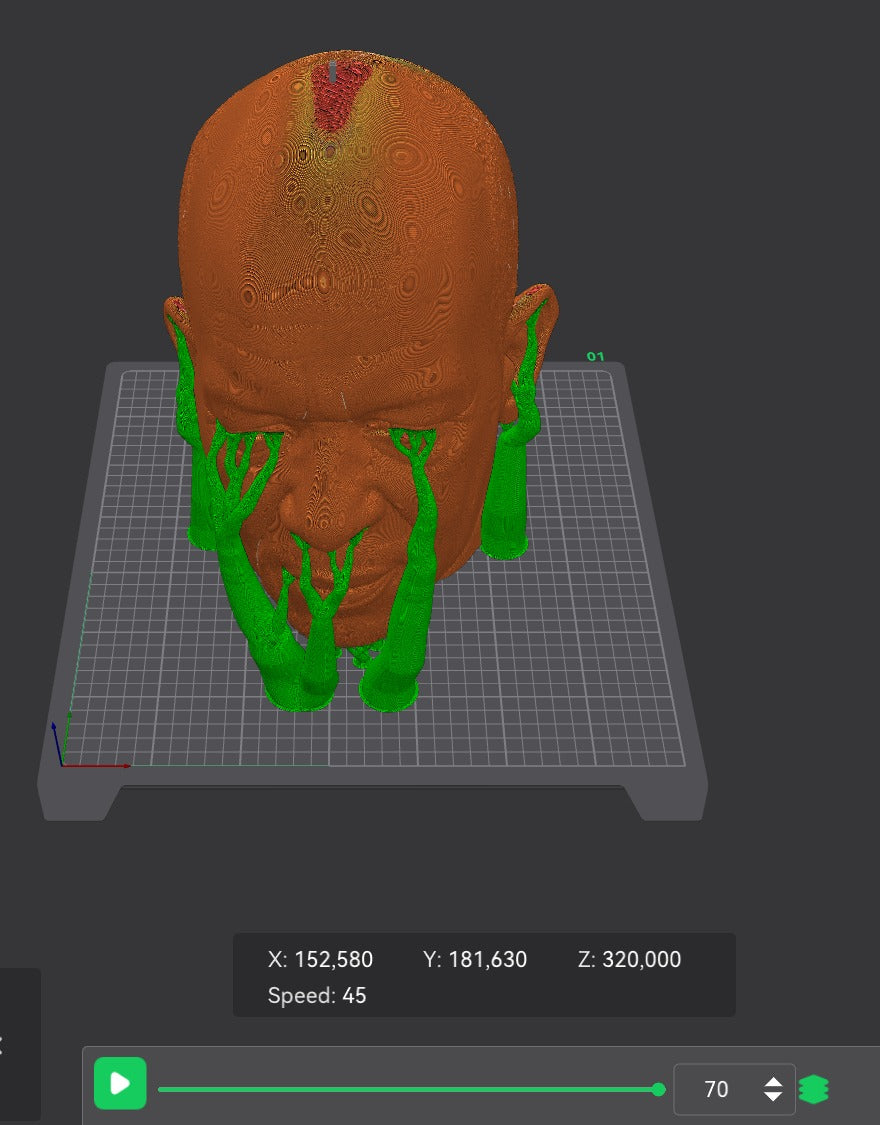880x1125 pixels.
Task: Select the Speed: 45 readout
Action: [x=317, y=996]
